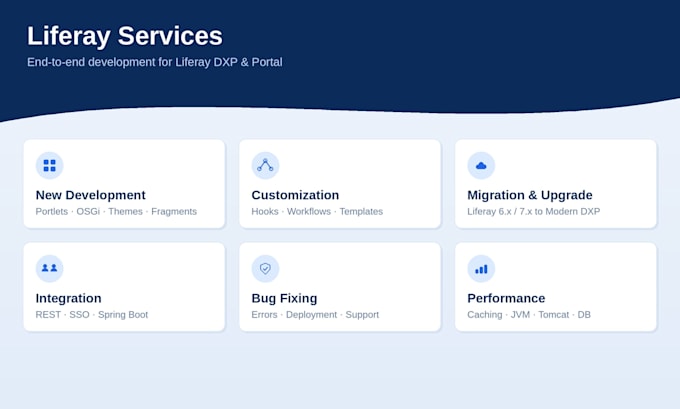Click the New Development grid icon

click(x=49, y=165)
